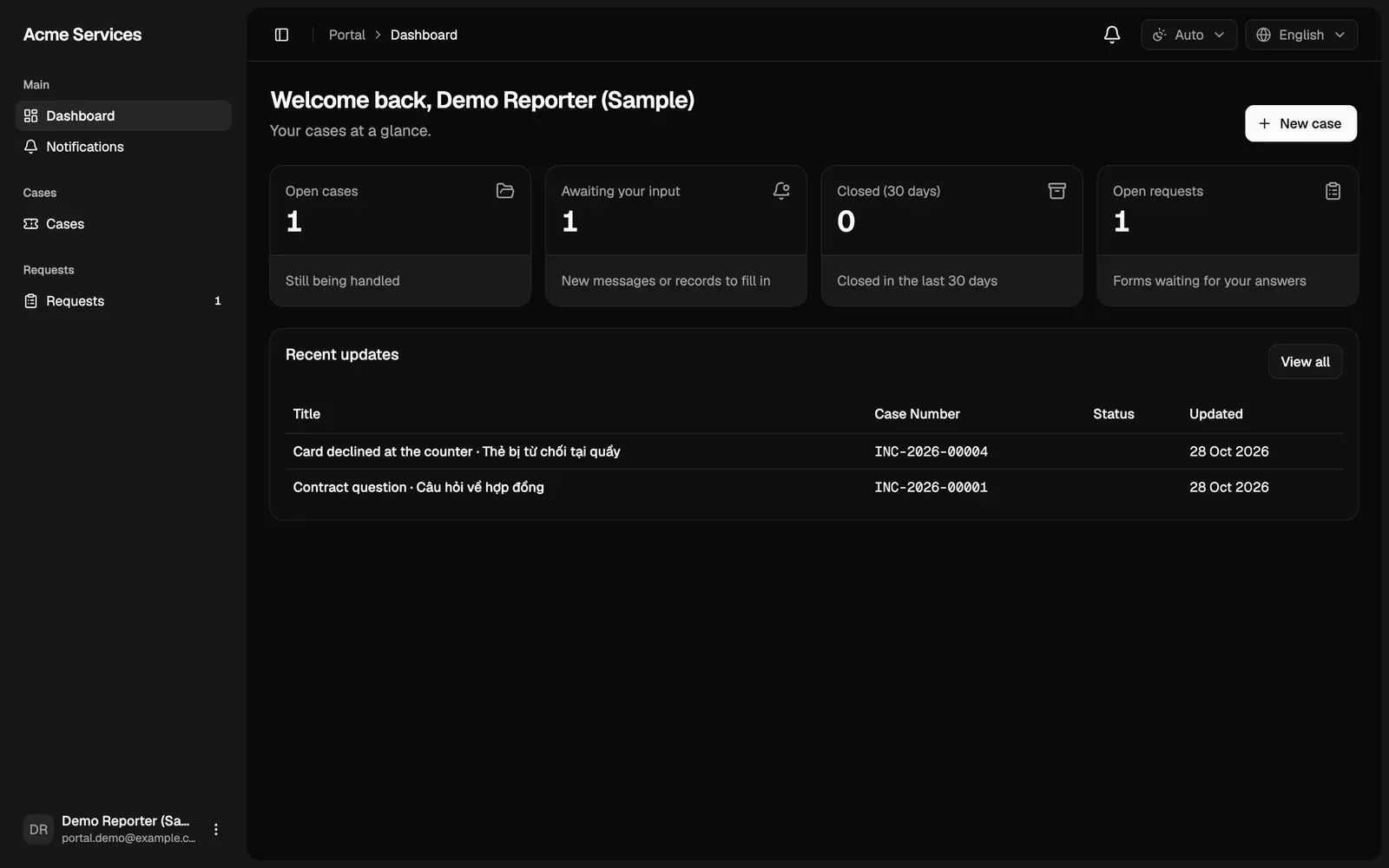Open the notifications bell in the header

point(1111,35)
